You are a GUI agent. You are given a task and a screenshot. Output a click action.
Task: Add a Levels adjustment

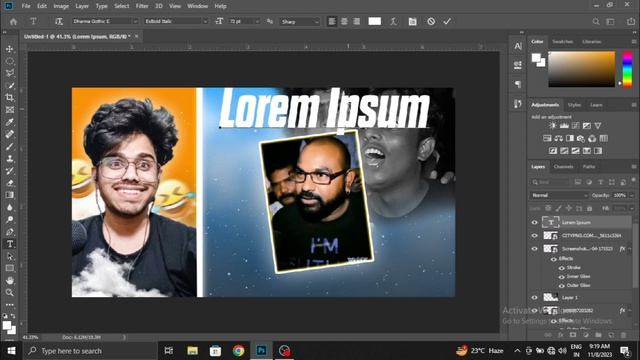(564, 126)
